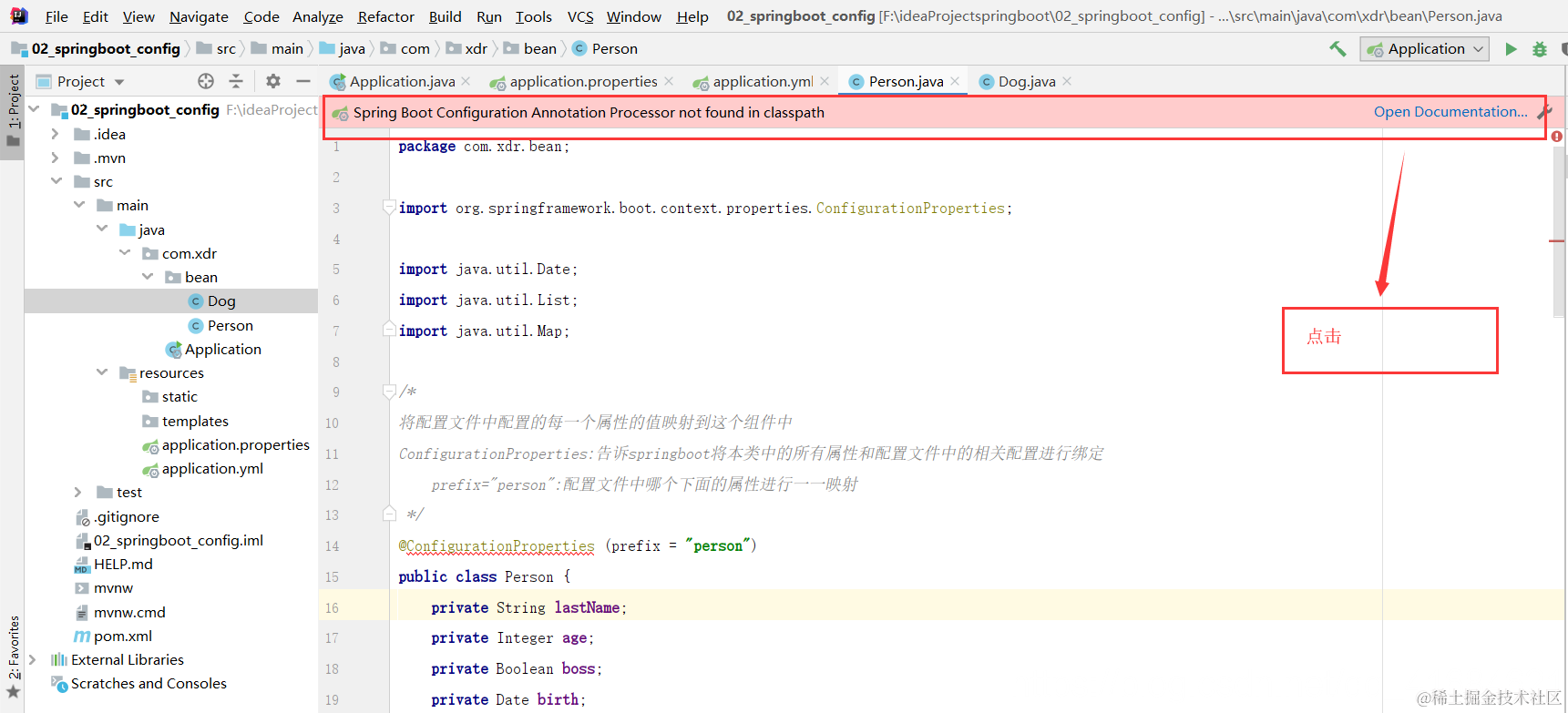Fold the comment block at line 9
The height and width of the screenshot is (713, 1568).
389,392
